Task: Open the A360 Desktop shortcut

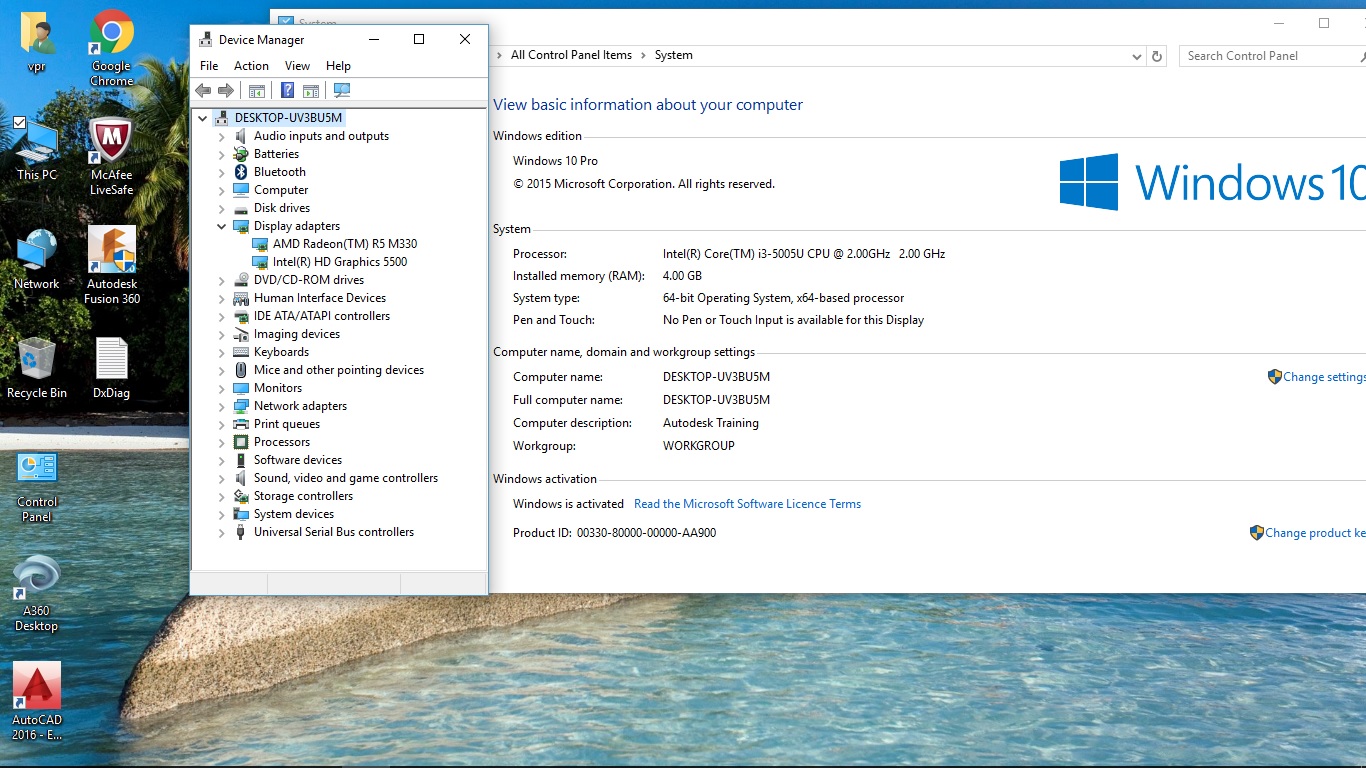Action: click(x=37, y=592)
